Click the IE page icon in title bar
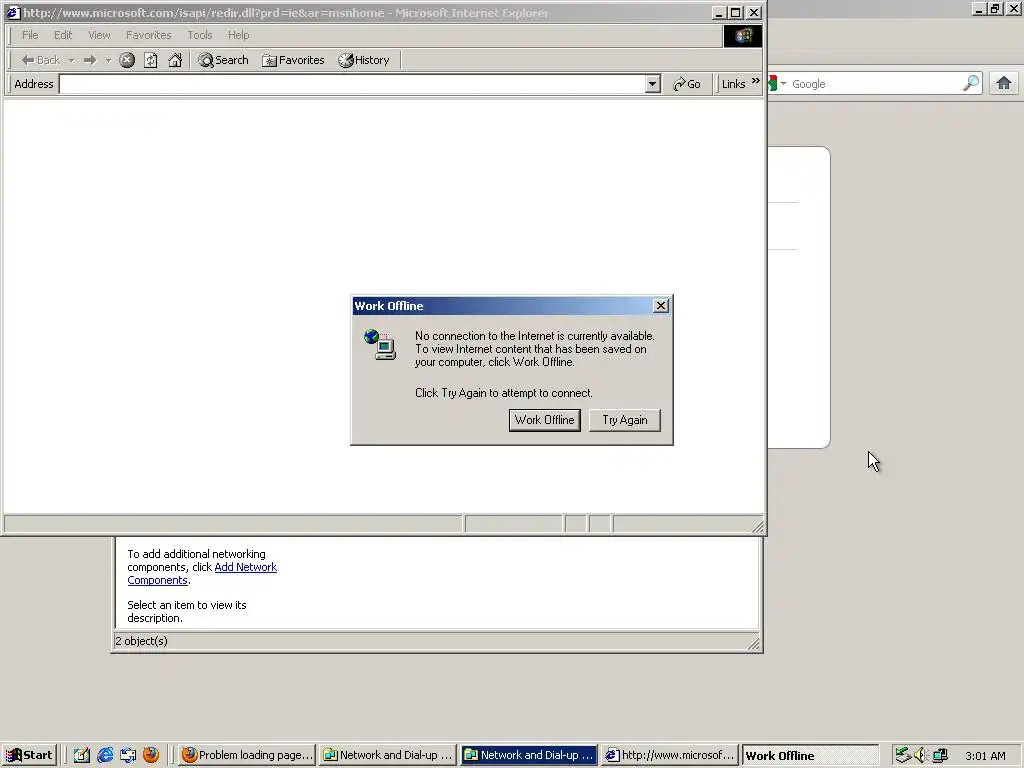Viewport: 1024px width, 768px height. 13,12
